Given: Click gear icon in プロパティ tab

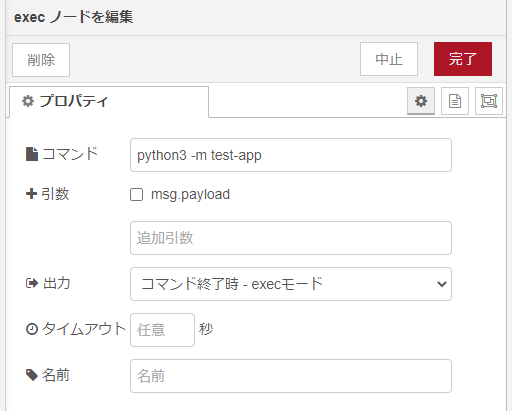Looking at the screenshot, I should (28, 101).
